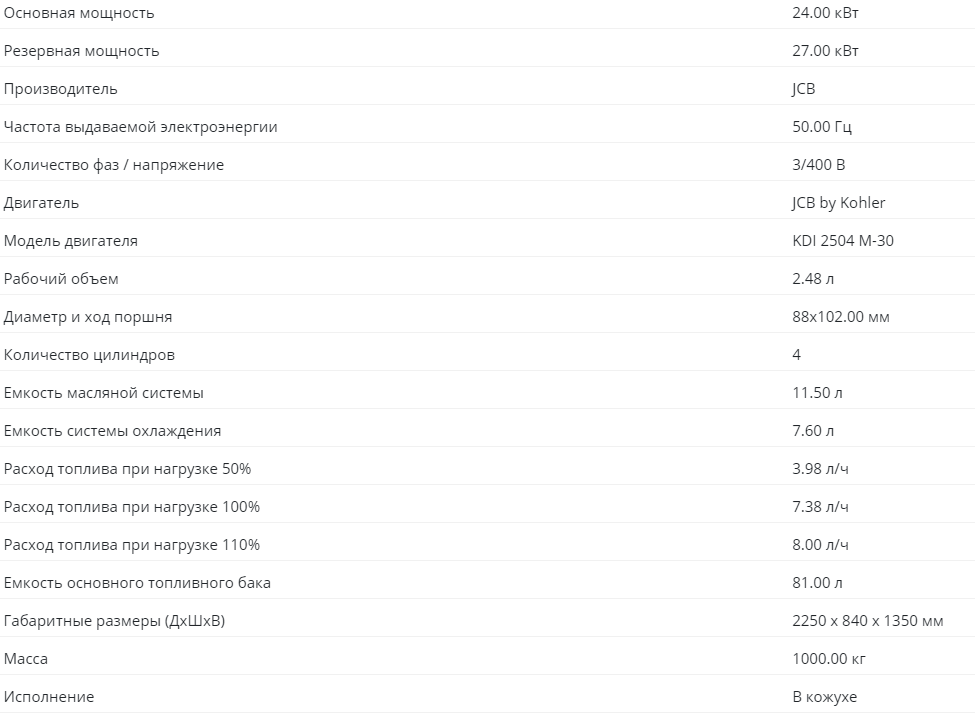This screenshot has height=717, width=975.
Task: Select the 3.98 л/ч fuel consumption value
Action: pyautogui.click(x=820, y=468)
